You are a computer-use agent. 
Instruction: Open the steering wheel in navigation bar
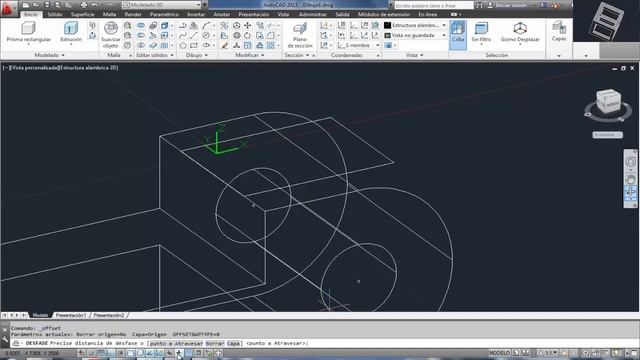tap(630, 162)
